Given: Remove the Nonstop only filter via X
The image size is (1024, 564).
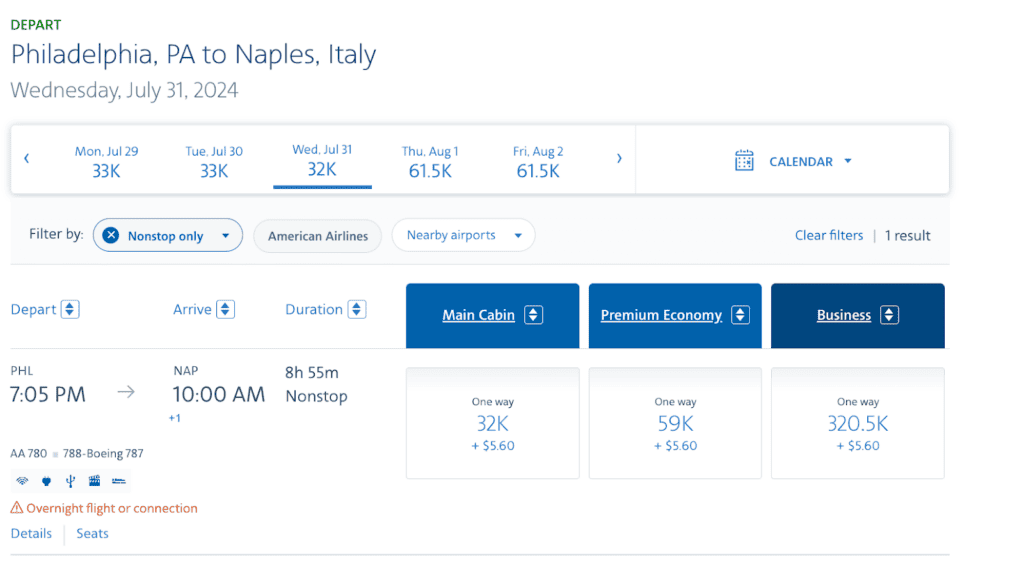Looking at the screenshot, I should pos(111,236).
